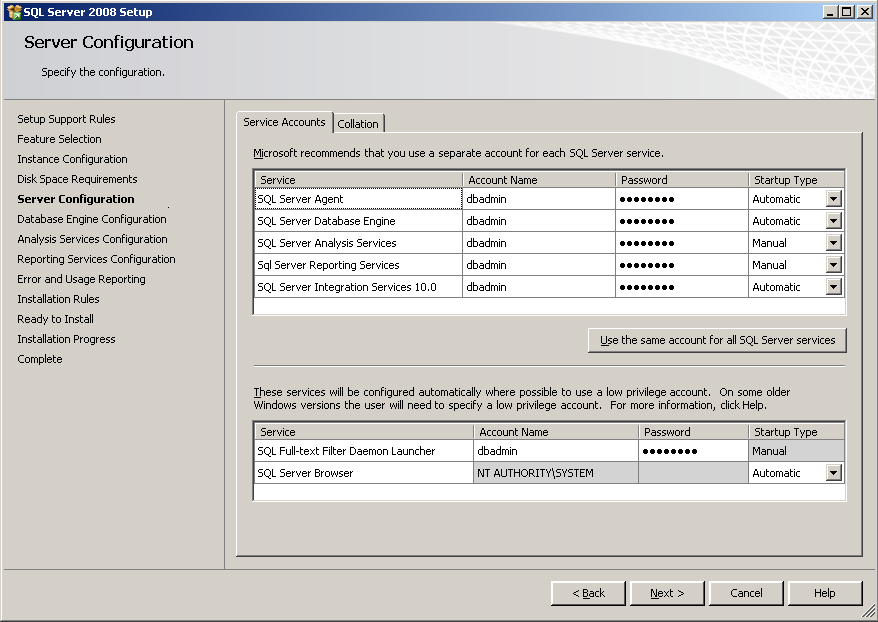Cancel the SQL Server setup
The height and width of the screenshot is (622, 878).
point(746,593)
